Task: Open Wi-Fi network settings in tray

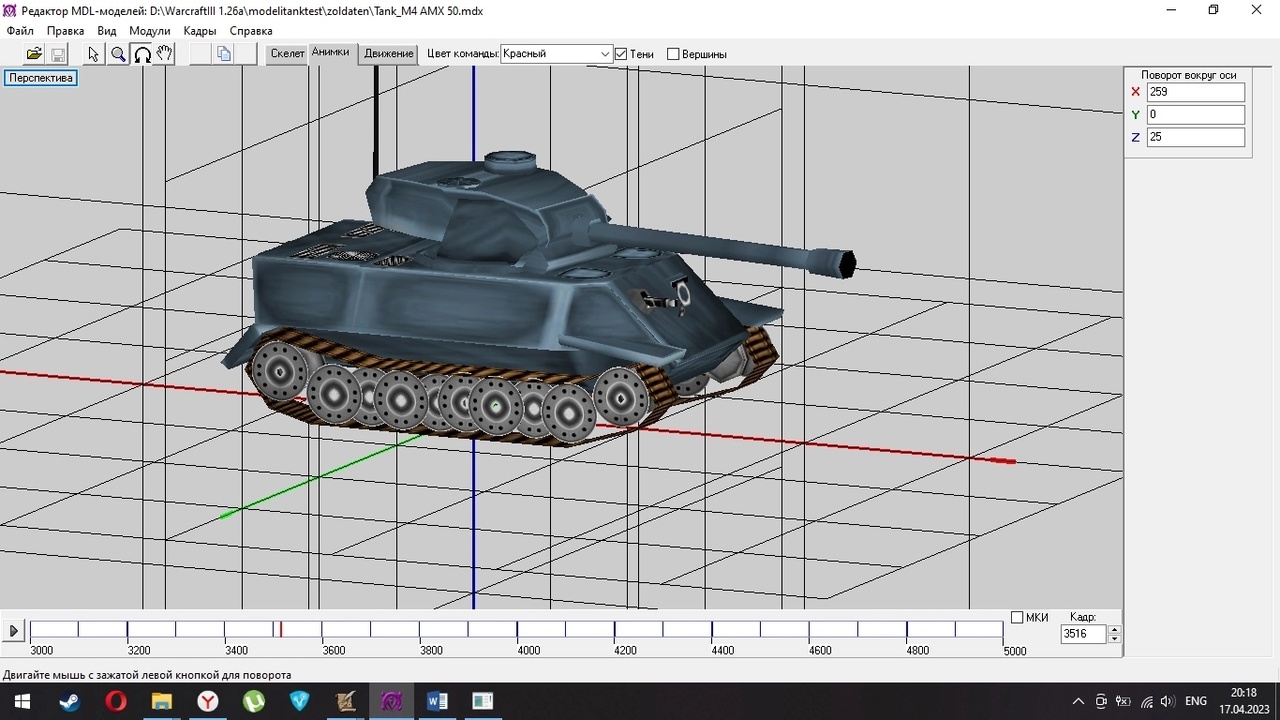Action: click(1146, 701)
